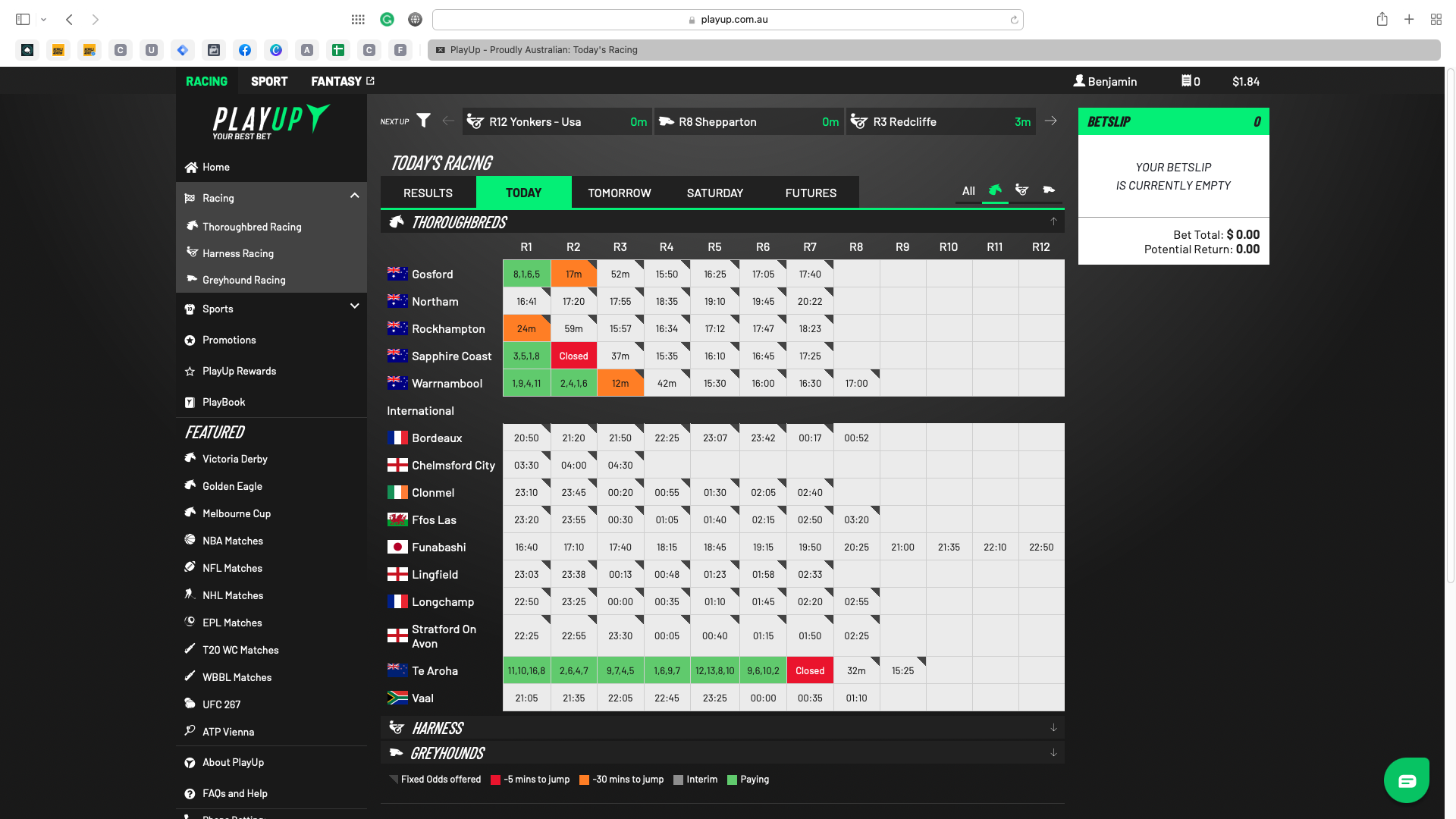Switch to the SATURDAY tab
The image size is (1456, 819).
click(x=714, y=193)
